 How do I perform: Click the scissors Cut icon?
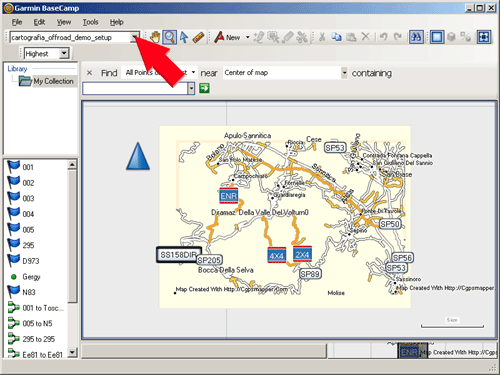click(322, 37)
